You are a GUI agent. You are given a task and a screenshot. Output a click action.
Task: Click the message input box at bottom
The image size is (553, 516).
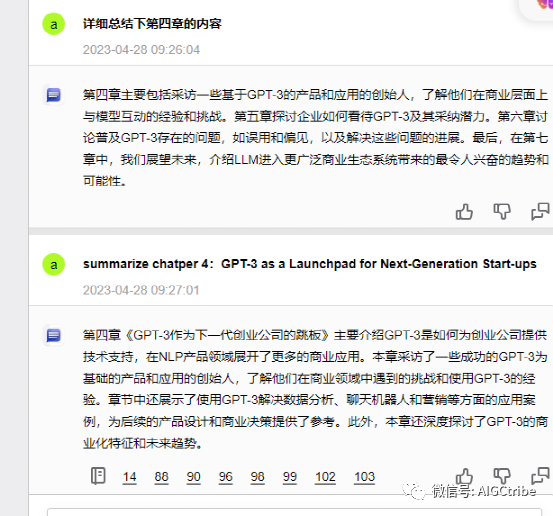coord(294,512)
